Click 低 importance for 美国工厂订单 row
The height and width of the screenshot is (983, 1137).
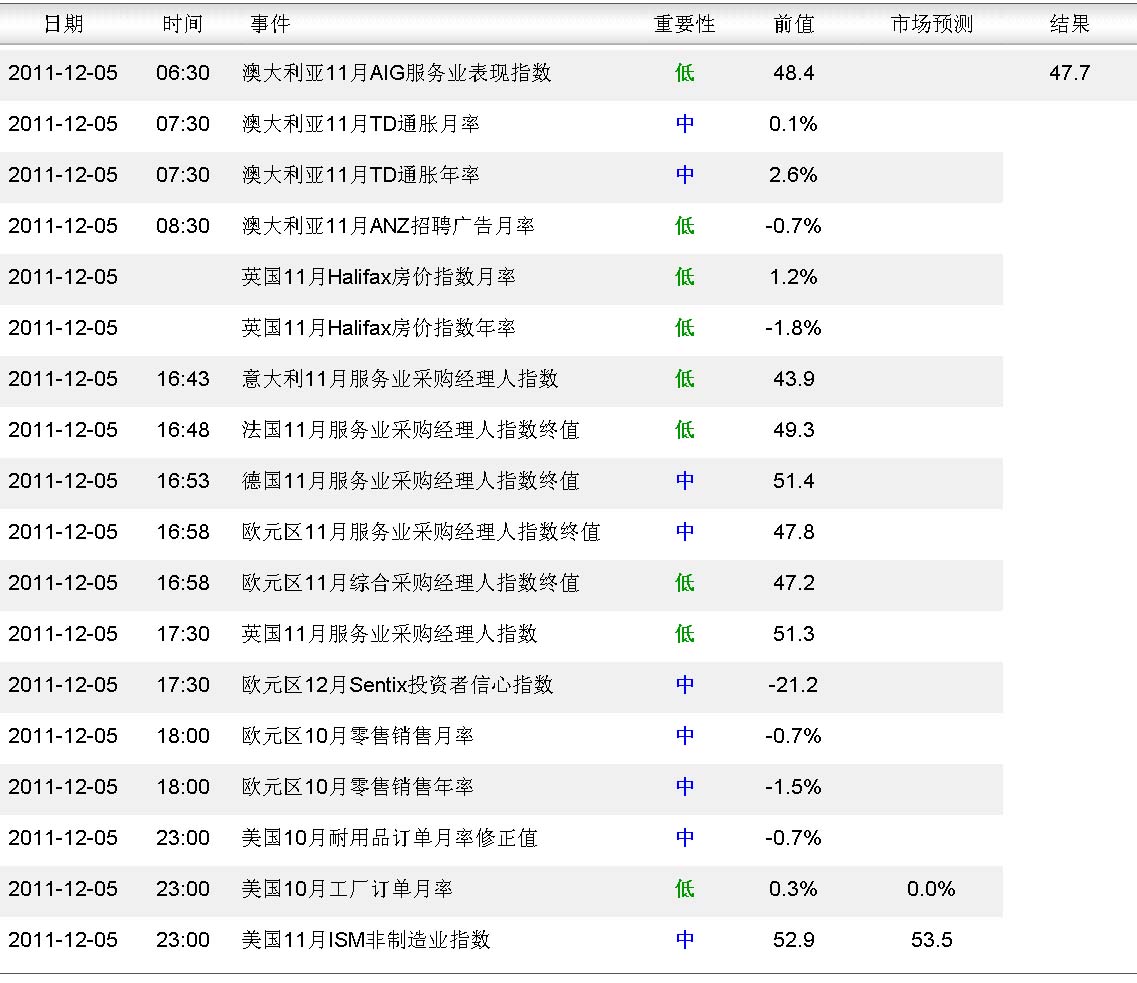pos(685,889)
